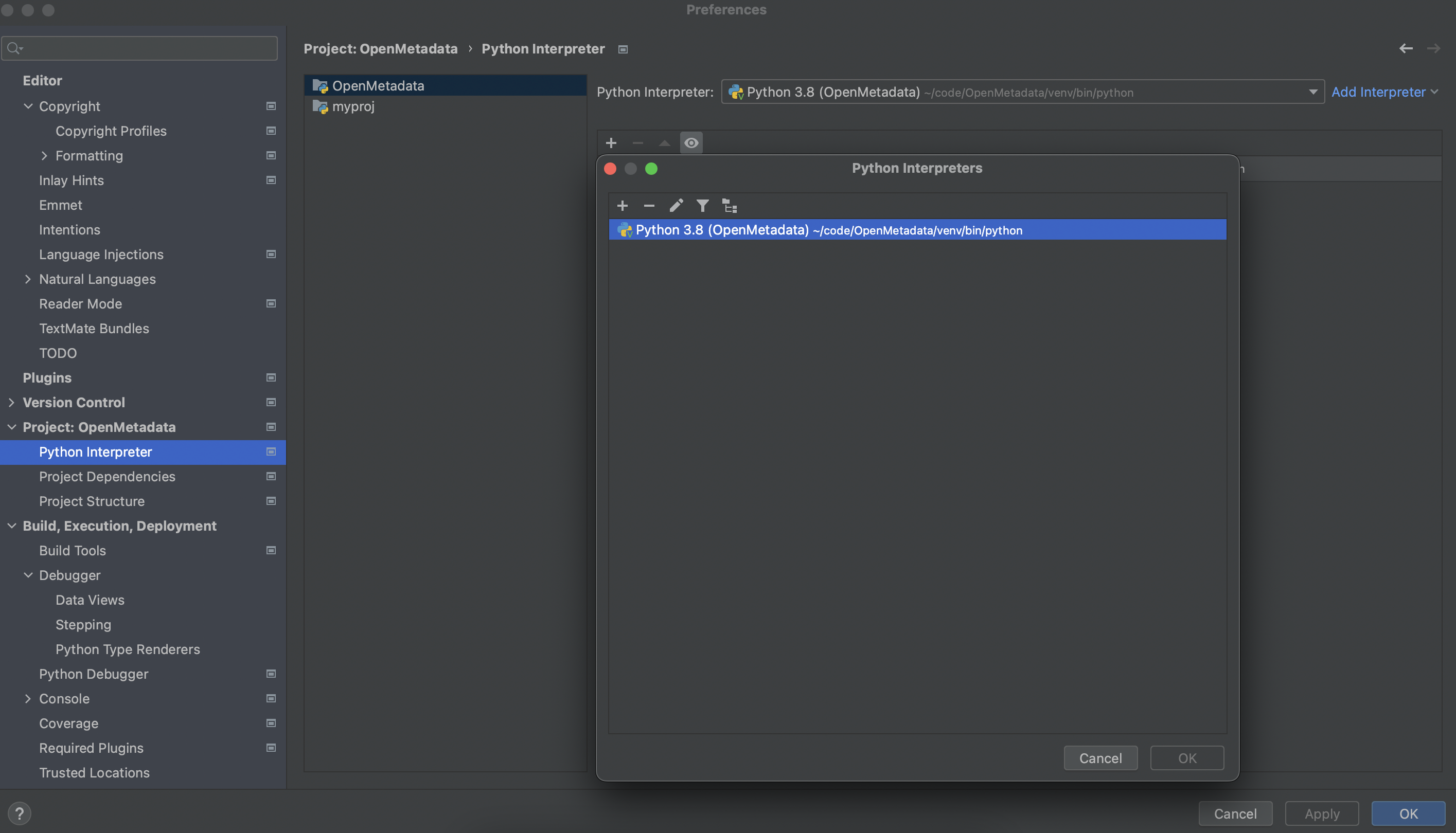
Task: Uninstall a package with the minus icon
Action: pyautogui.click(x=637, y=143)
